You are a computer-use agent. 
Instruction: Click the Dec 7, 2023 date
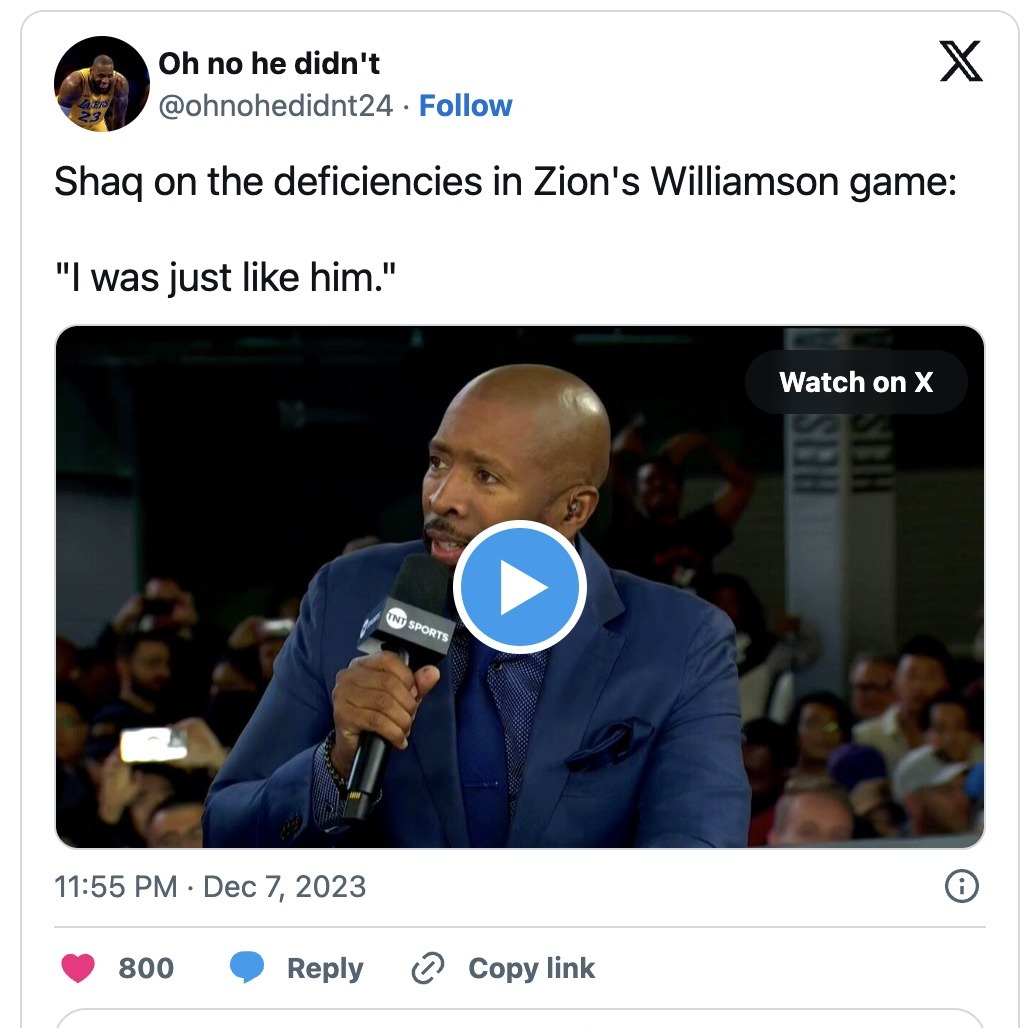pyautogui.click(x=284, y=887)
